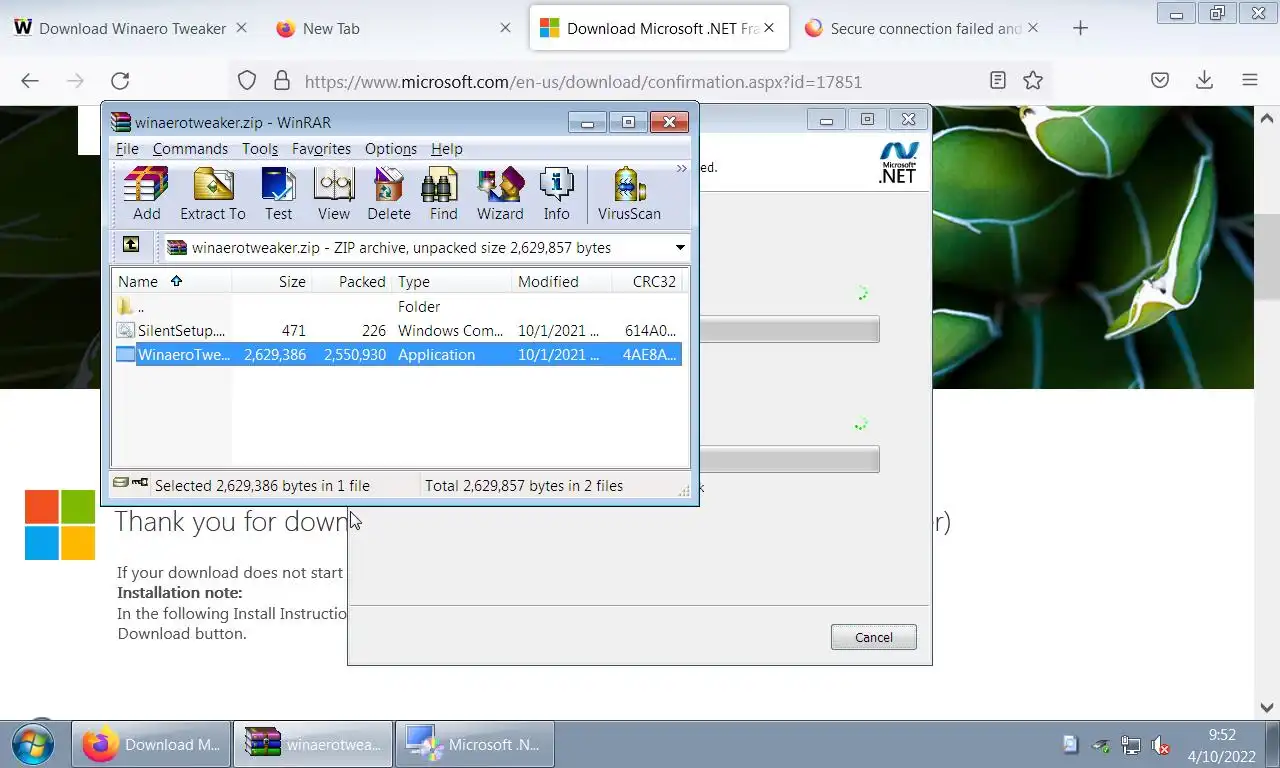
Task: Open the Firefox downloads panel arrow
Action: [1204, 81]
